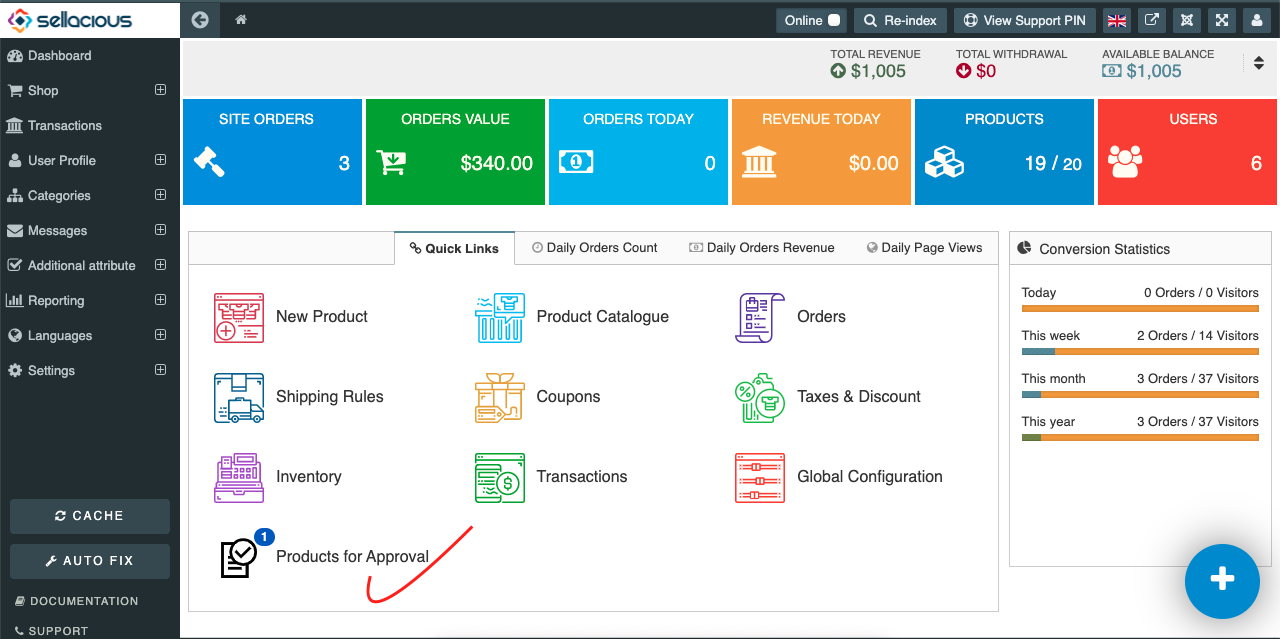The image size is (1280, 639).
Task: Open the Coupons gift box icon
Action: tap(500, 398)
